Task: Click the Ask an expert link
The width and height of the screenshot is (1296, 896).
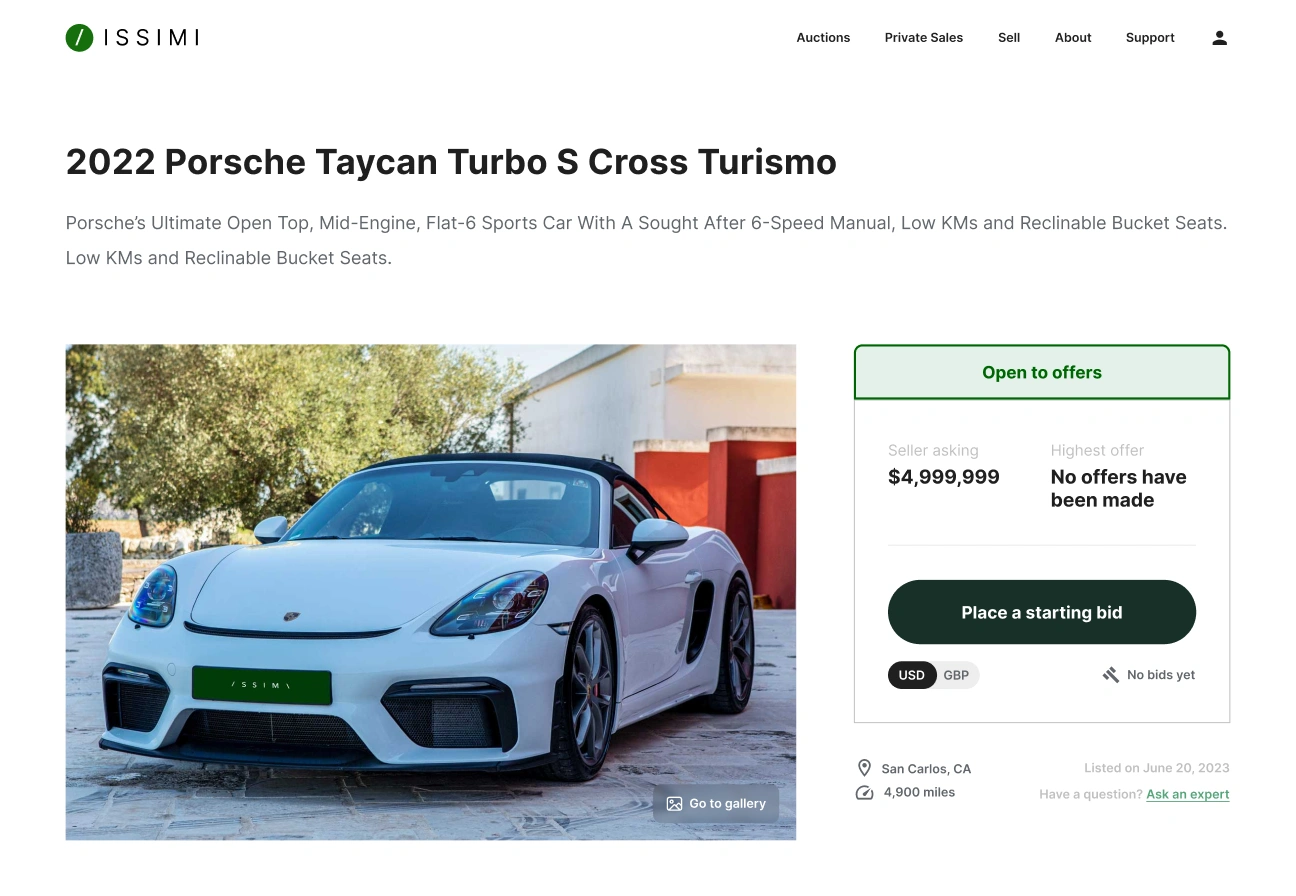Action: [1188, 794]
